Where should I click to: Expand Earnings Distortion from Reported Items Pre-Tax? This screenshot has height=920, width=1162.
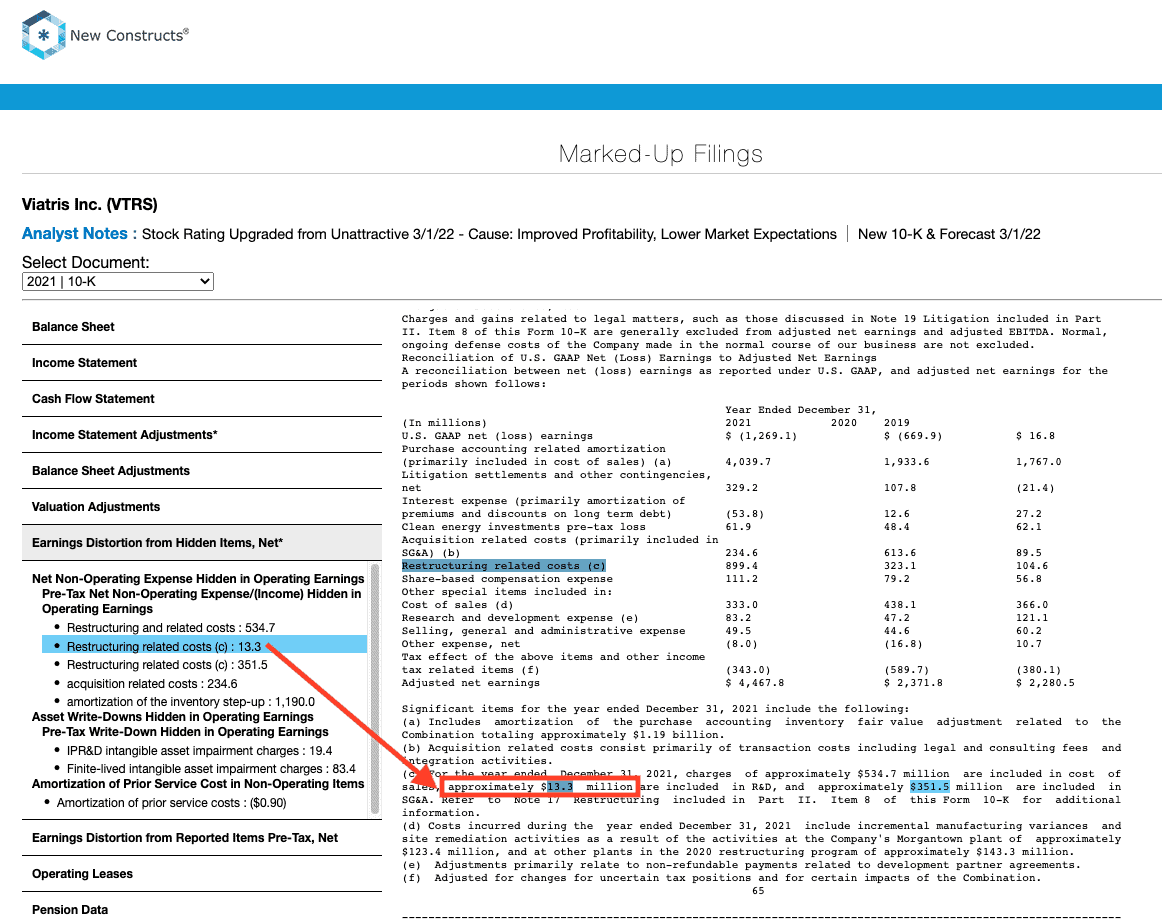coord(202,838)
